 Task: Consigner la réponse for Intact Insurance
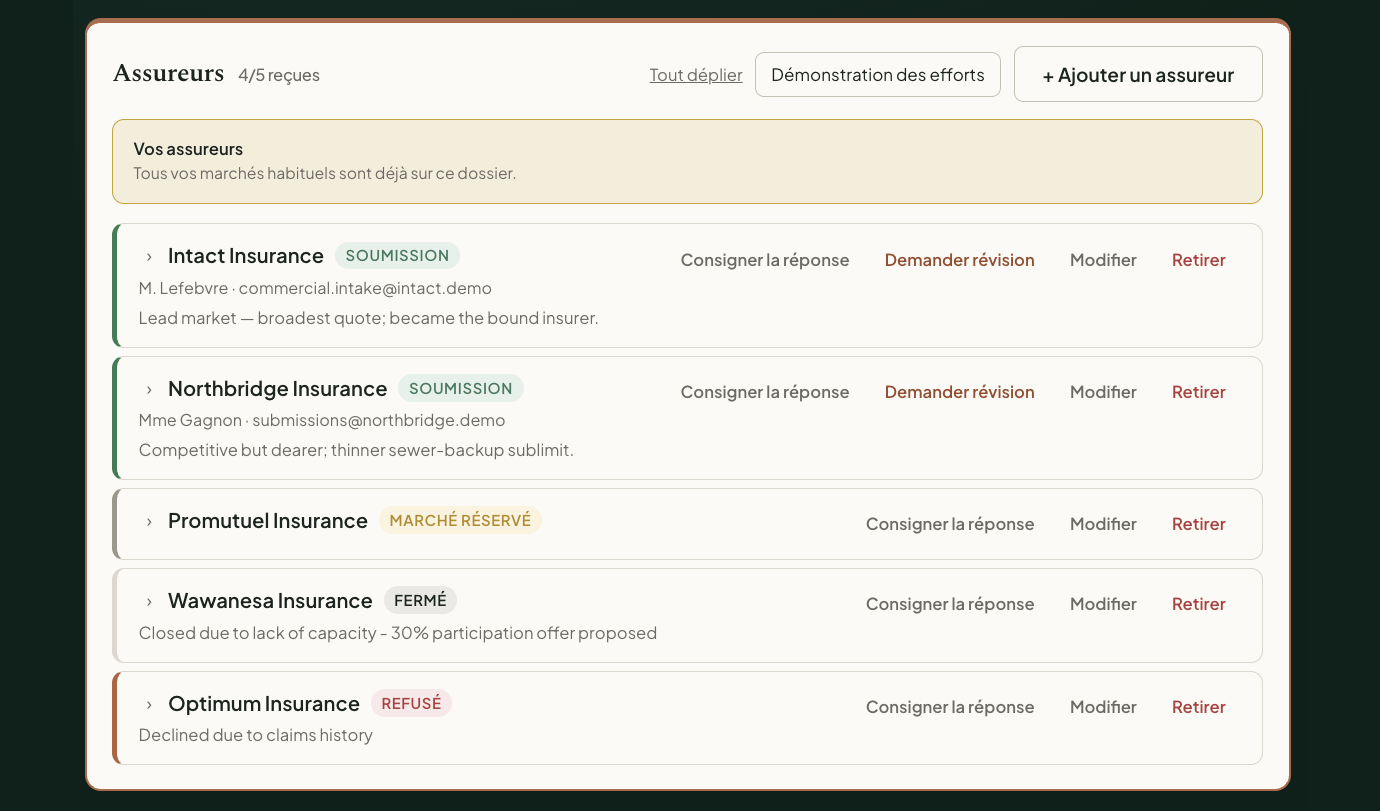pos(765,260)
